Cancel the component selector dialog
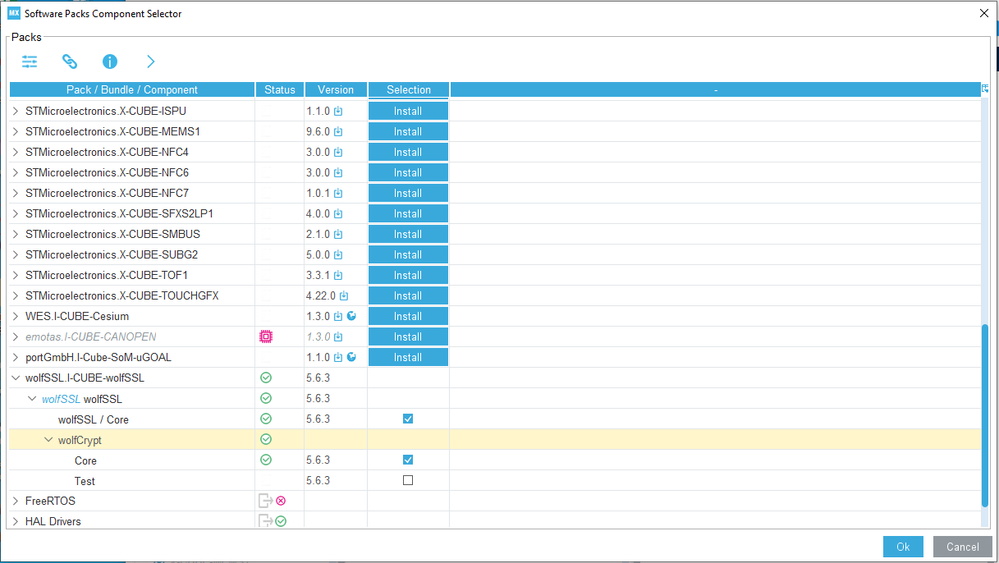This screenshot has width=999, height=563. [x=962, y=546]
